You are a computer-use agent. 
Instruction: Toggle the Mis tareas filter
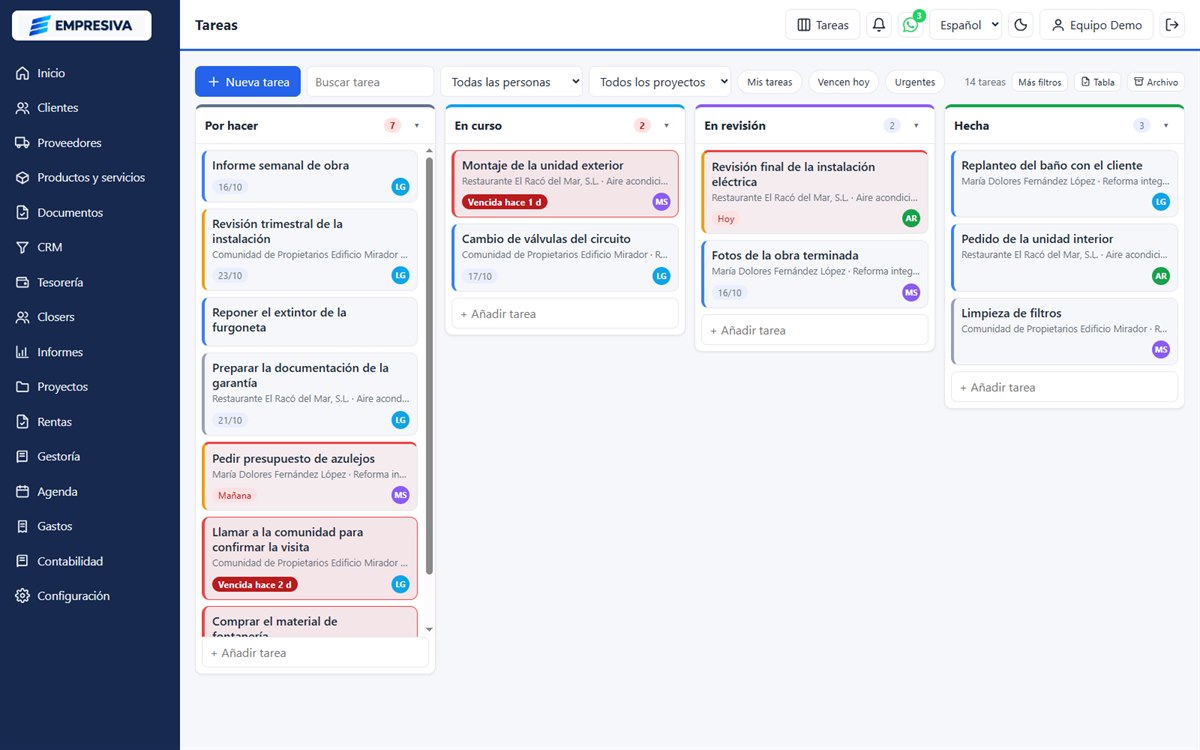pyautogui.click(x=769, y=82)
